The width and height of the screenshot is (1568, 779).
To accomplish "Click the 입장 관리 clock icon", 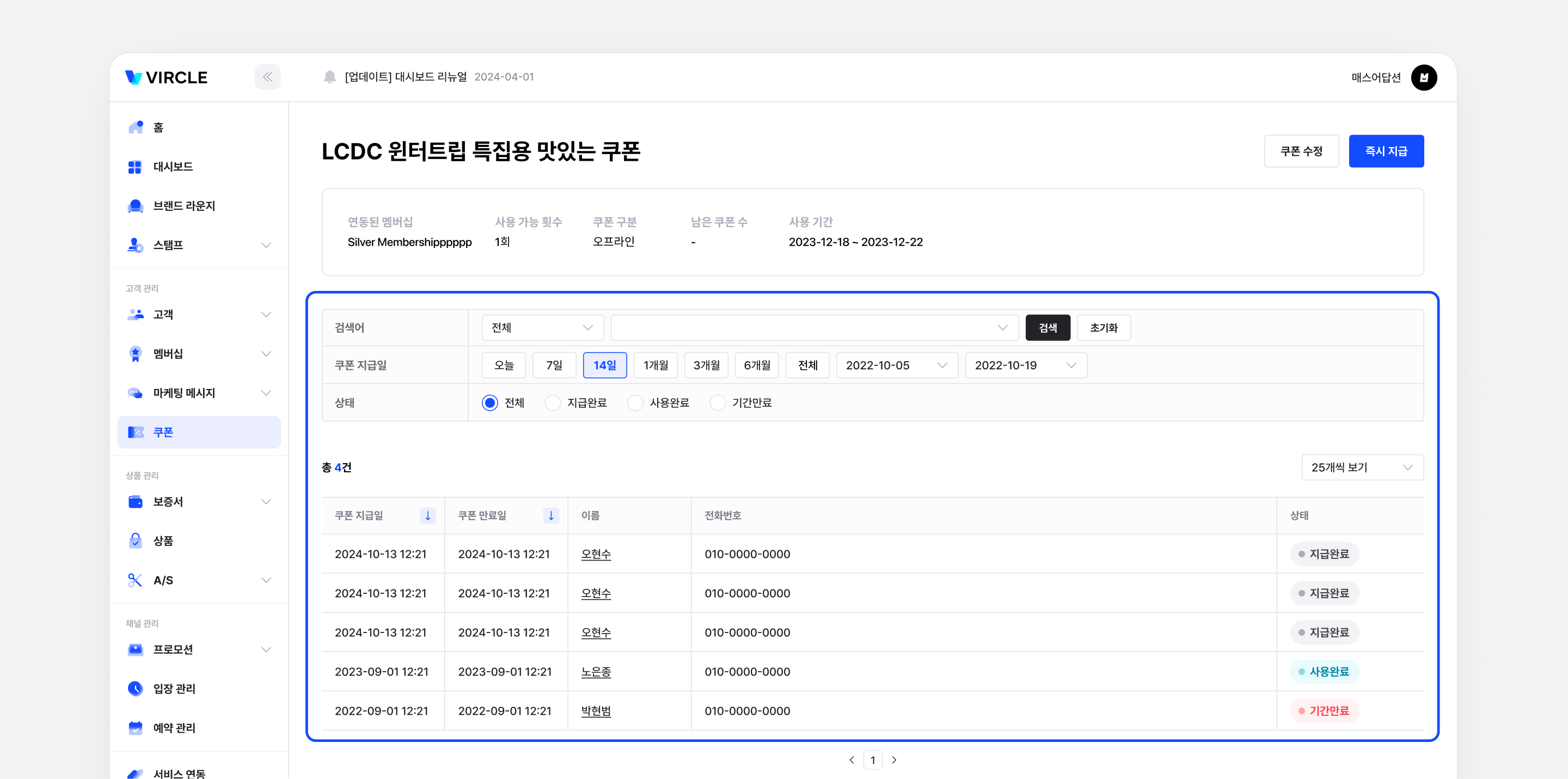I will coord(135,688).
